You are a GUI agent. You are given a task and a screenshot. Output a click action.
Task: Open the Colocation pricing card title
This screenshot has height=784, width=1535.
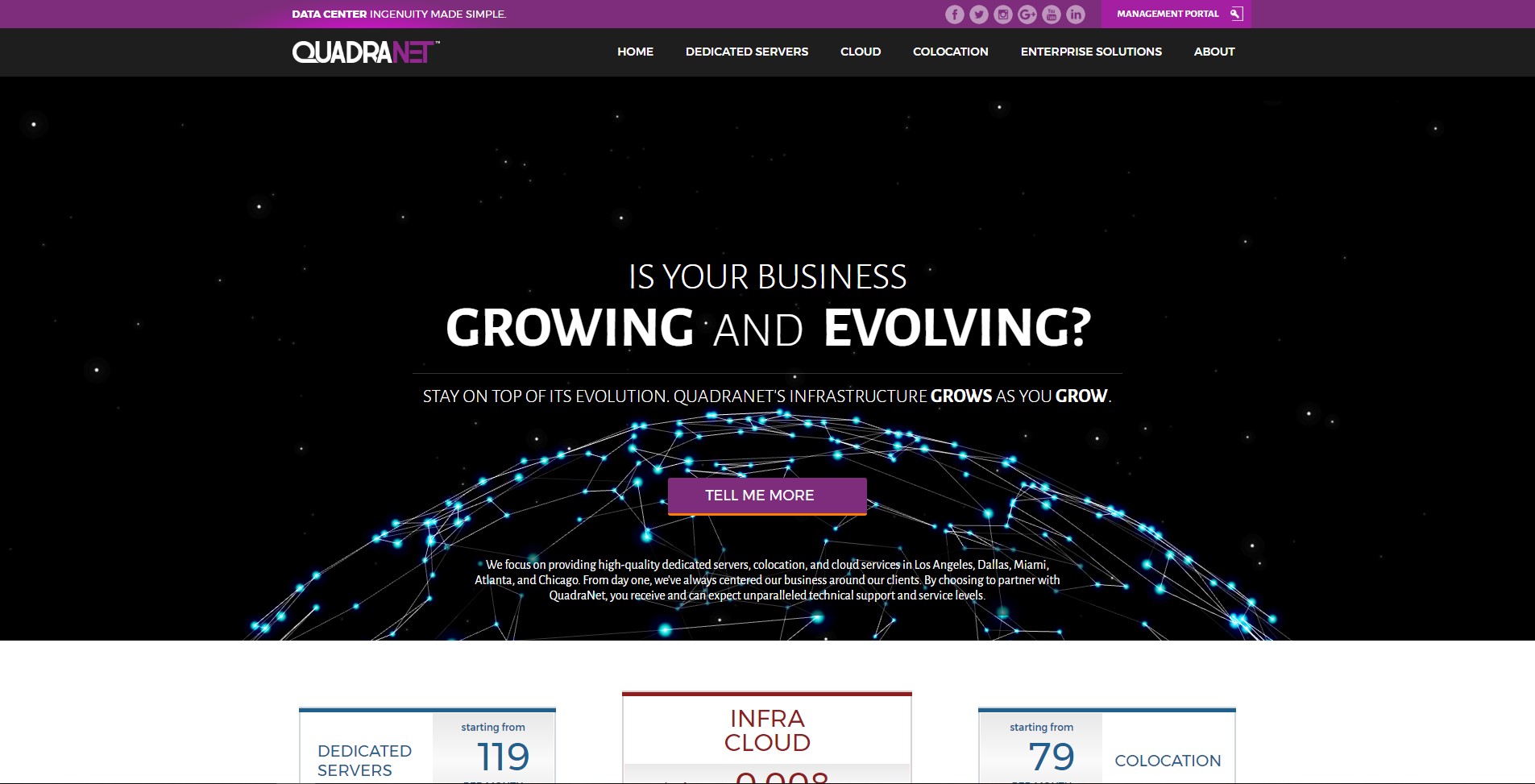[1168, 761]
